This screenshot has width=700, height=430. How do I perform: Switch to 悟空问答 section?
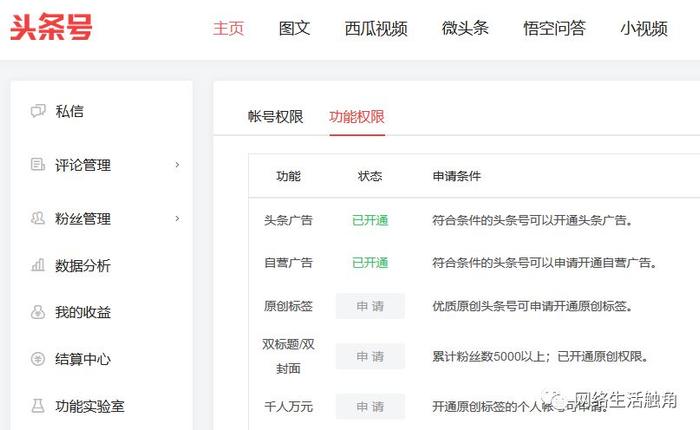(554, 28)
